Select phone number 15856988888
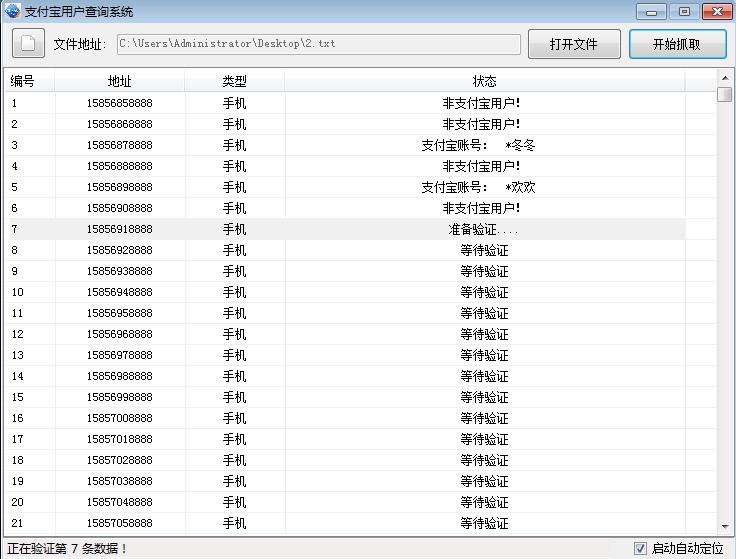 click(x=119, y=376)
